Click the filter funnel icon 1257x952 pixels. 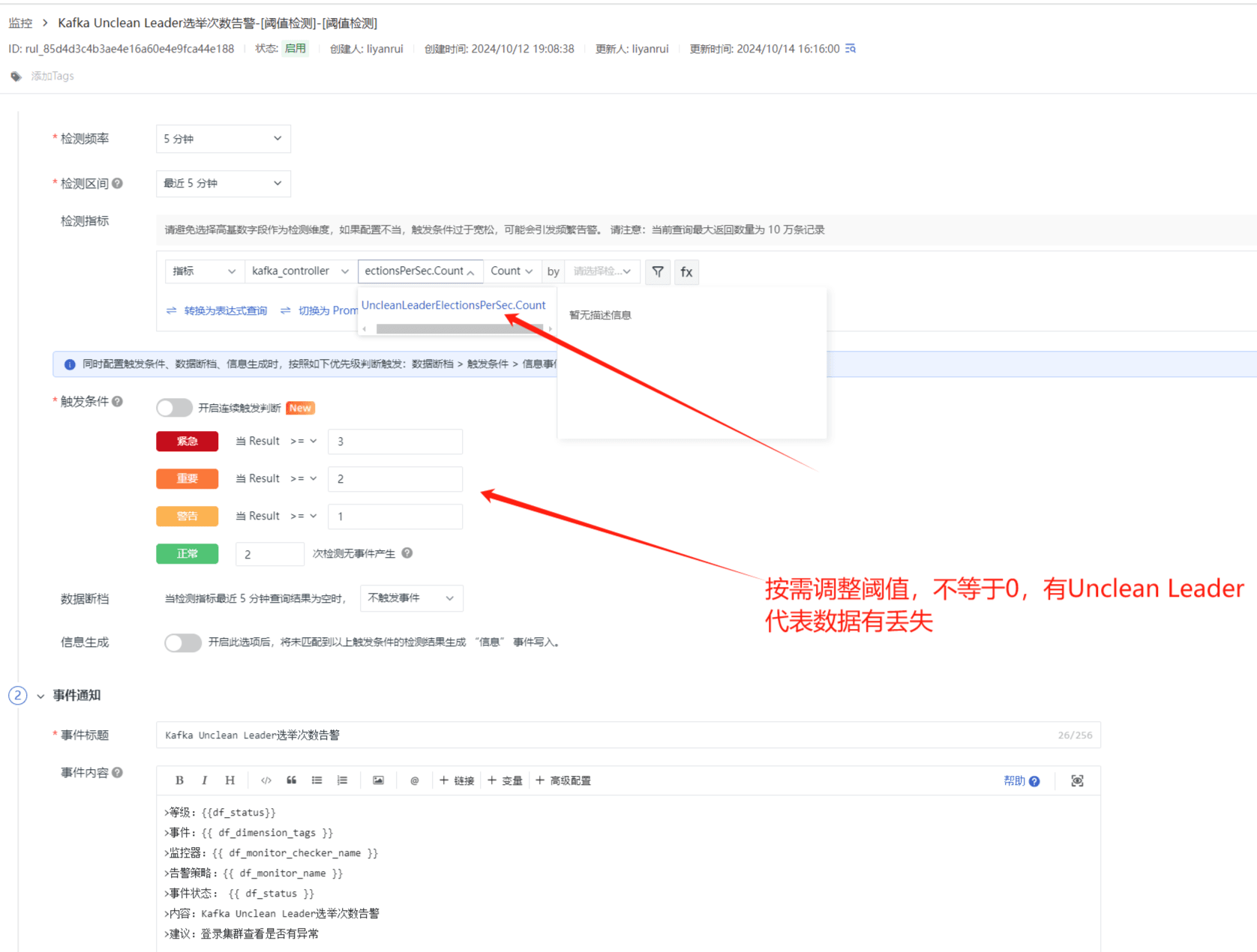tap(658, 271)
